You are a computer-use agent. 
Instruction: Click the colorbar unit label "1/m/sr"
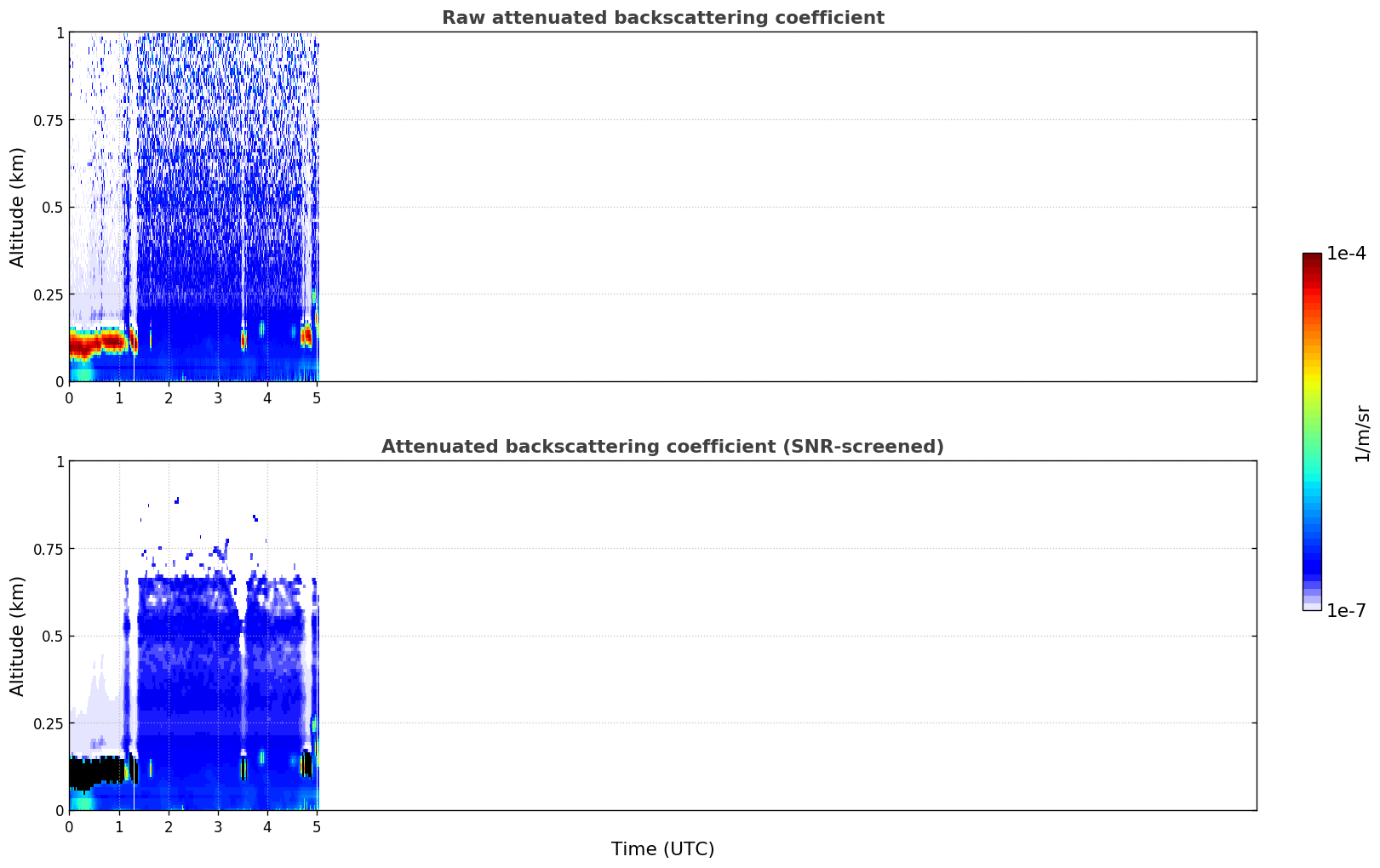pyautogui.click(x=1362, y=433)
